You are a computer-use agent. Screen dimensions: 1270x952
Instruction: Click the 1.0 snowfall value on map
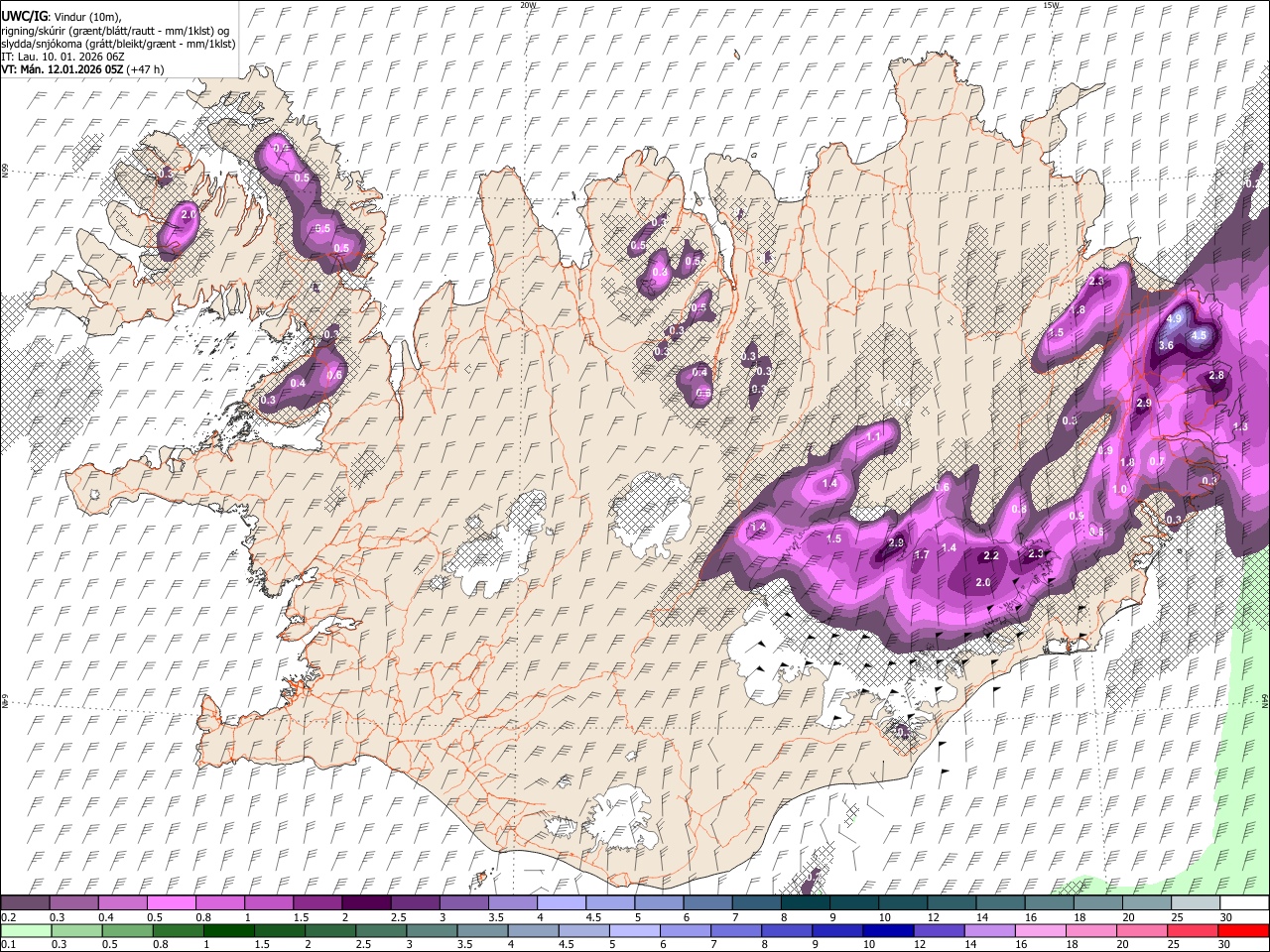point(1120,490)
